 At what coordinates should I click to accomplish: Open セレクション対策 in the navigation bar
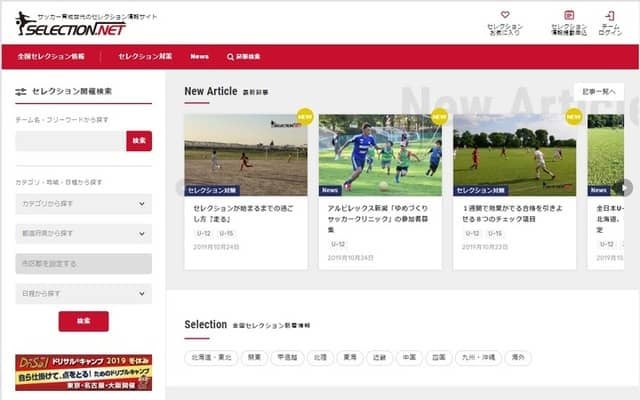tap(145, 56)
